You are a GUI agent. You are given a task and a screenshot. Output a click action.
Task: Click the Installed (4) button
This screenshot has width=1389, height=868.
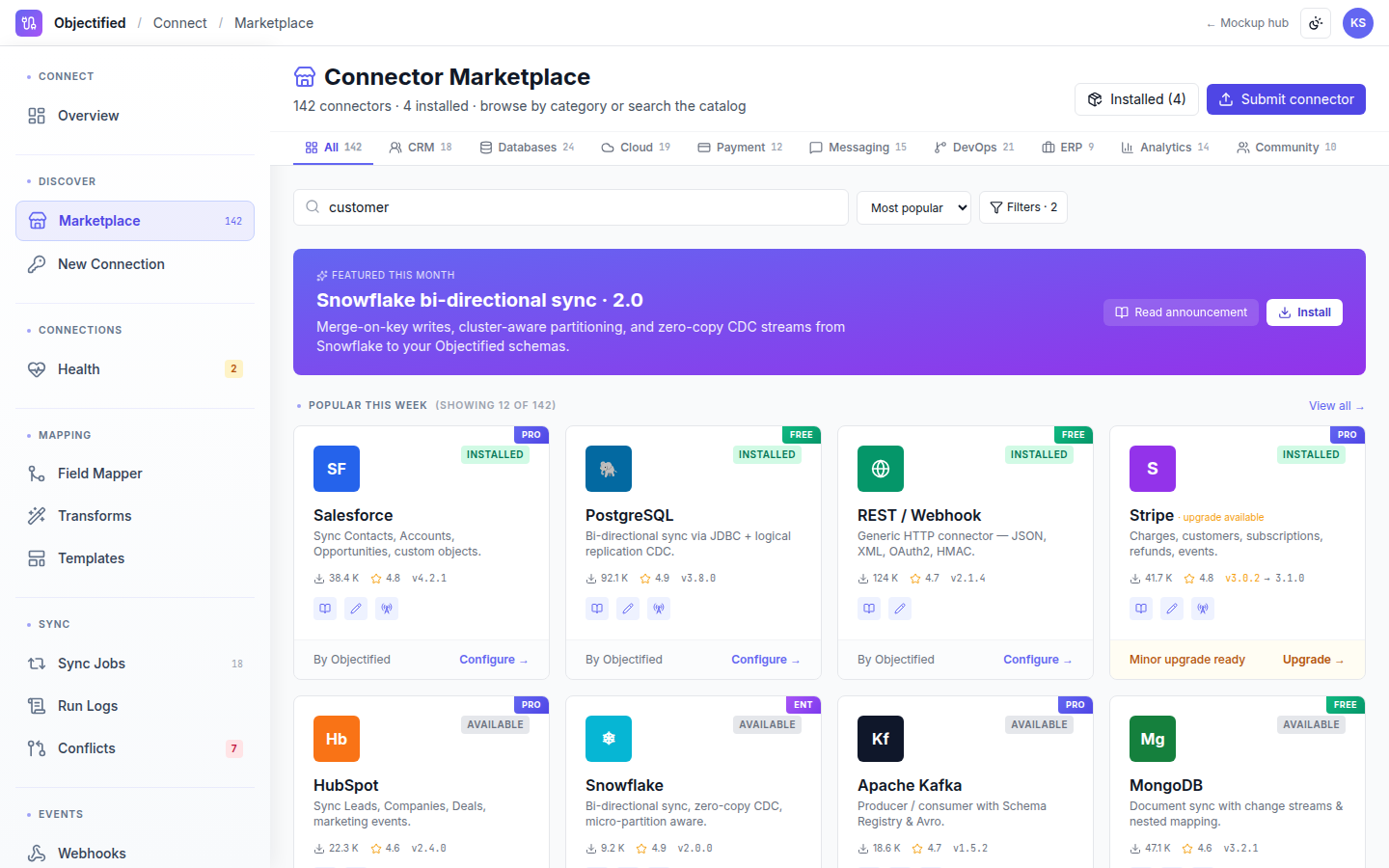pos(1136,99)
